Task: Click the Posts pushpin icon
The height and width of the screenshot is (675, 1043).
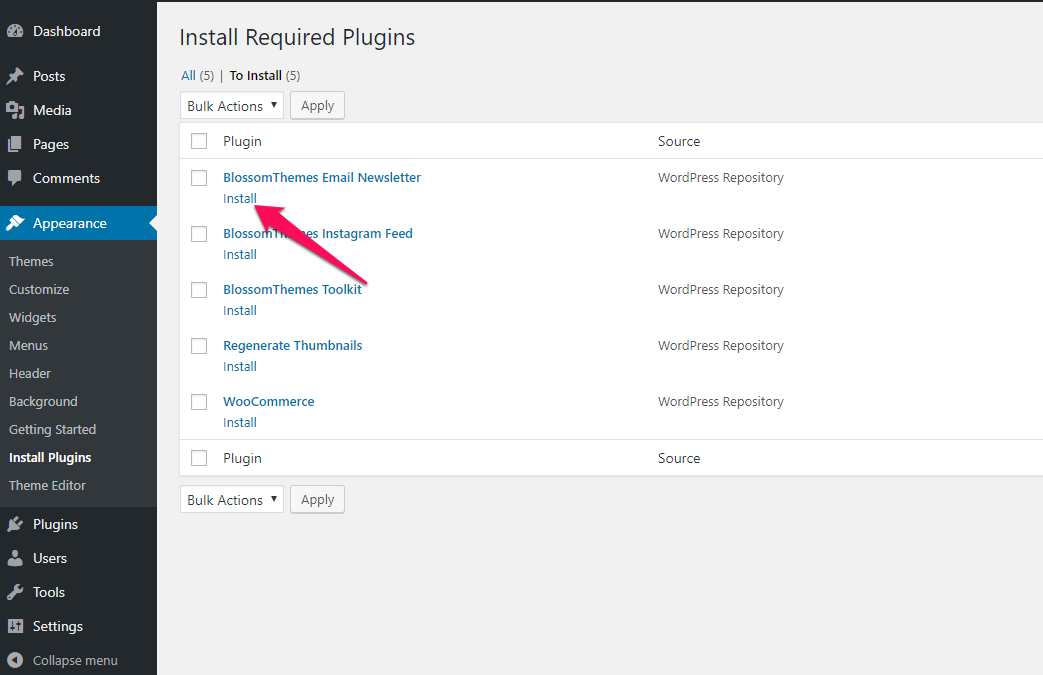Action: tap(15, 76)
